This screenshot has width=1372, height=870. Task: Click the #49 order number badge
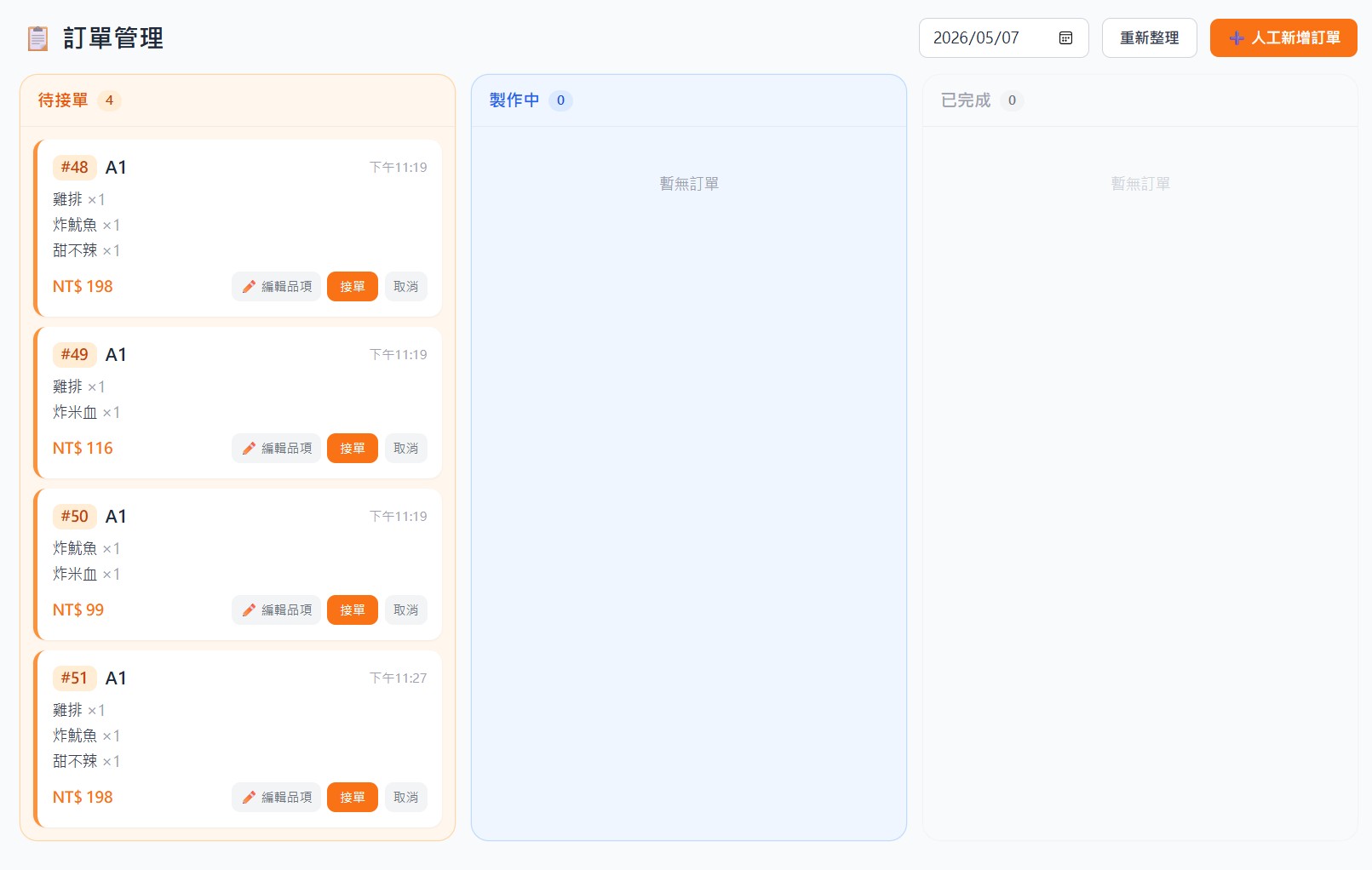coord(75,355)
